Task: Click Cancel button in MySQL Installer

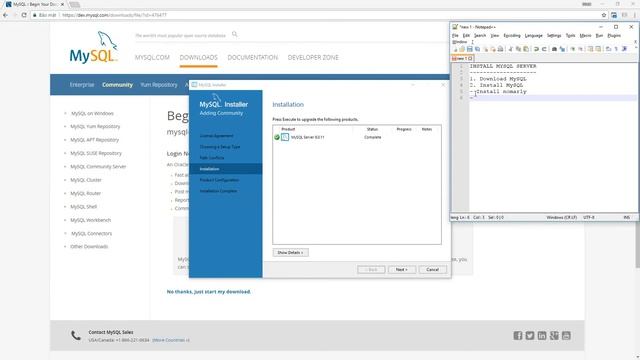Action: 432,270
